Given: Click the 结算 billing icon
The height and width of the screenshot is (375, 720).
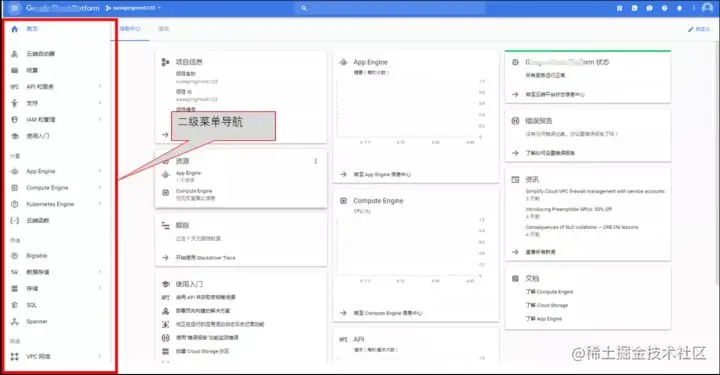Looking at the screenshot, I should 14,70.
